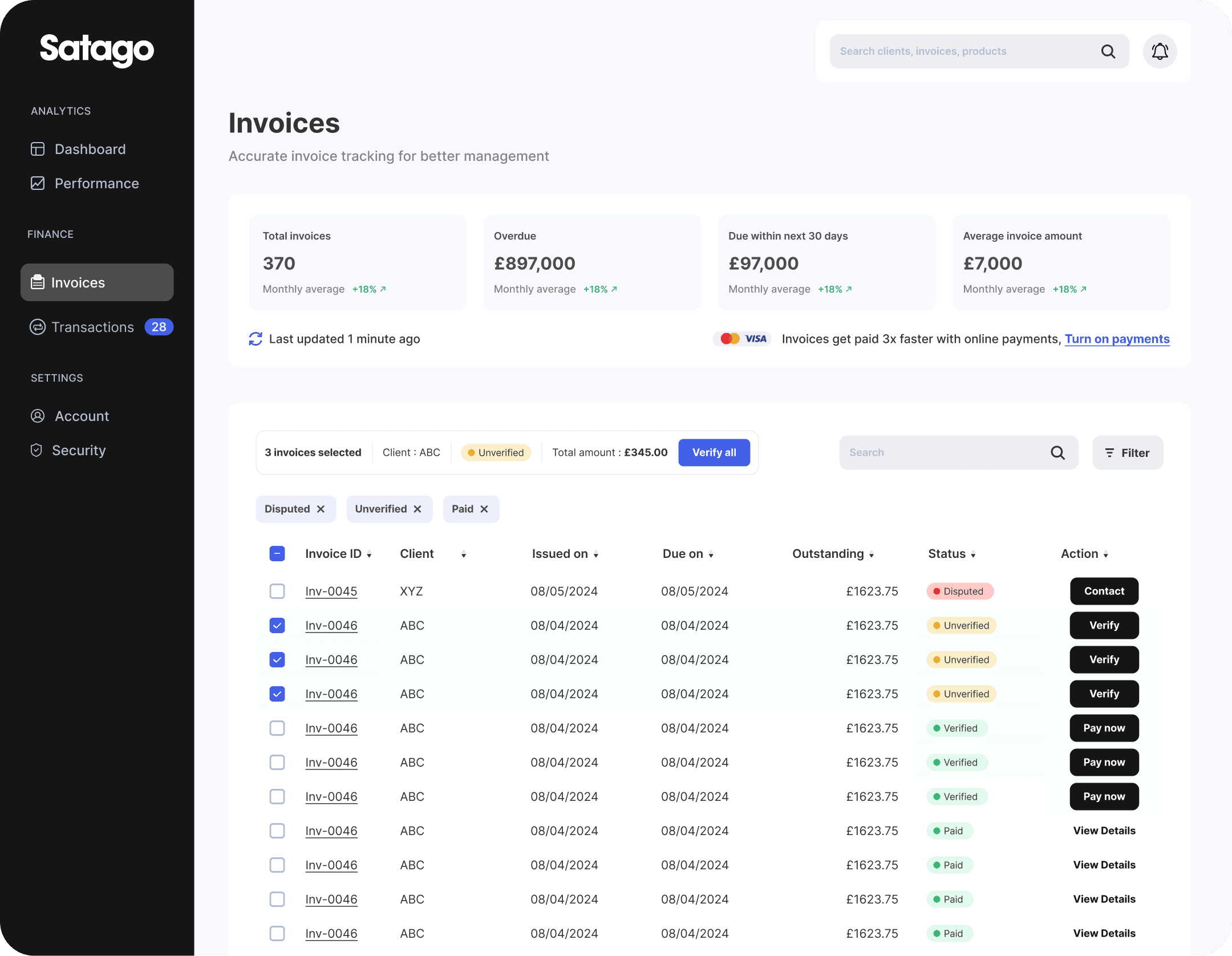Check the first Verified invoice's checkbox
1232x956 pixels.
coord(277,728)
